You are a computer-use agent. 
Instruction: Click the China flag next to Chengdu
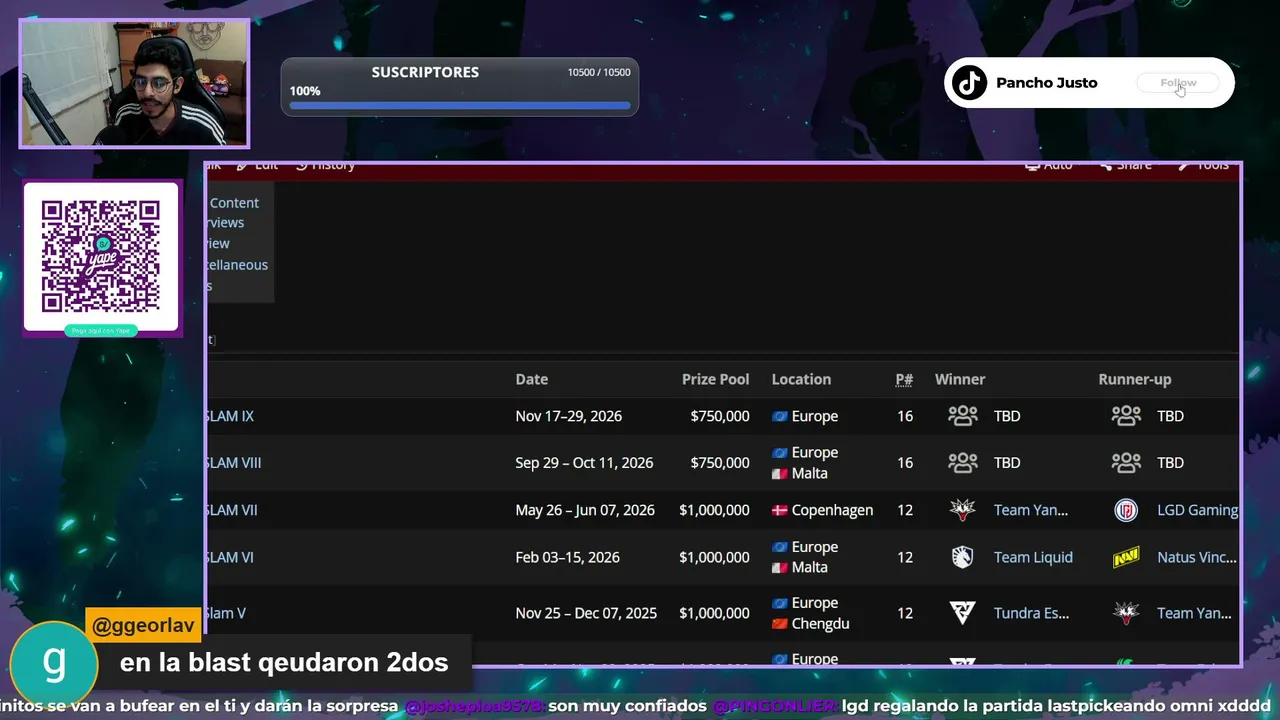780,624
